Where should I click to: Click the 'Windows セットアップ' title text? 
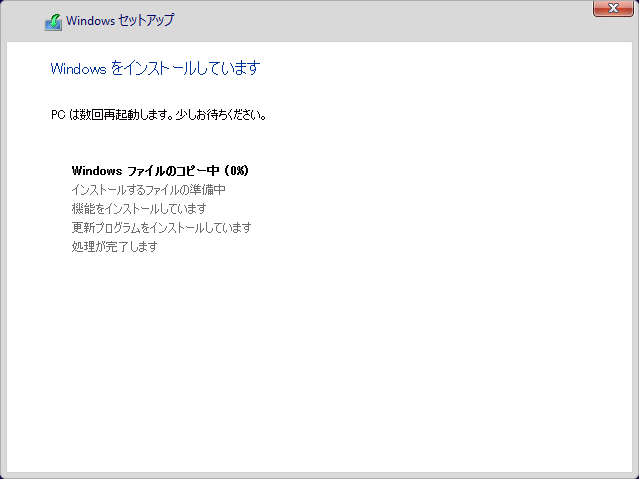point(120,20)
